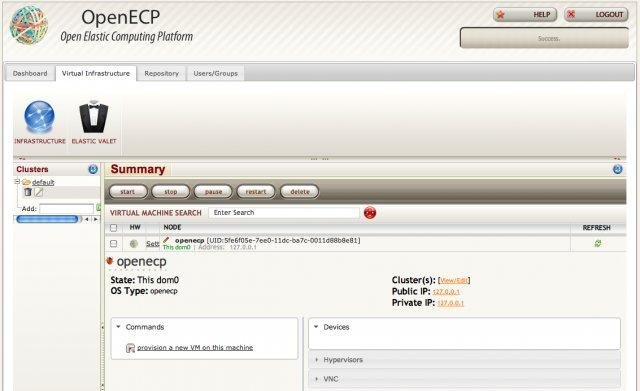Image resolution: width=640 pixels, height=391 pixels.
Task: Open Help from the header
Action: tap(525, 15)
